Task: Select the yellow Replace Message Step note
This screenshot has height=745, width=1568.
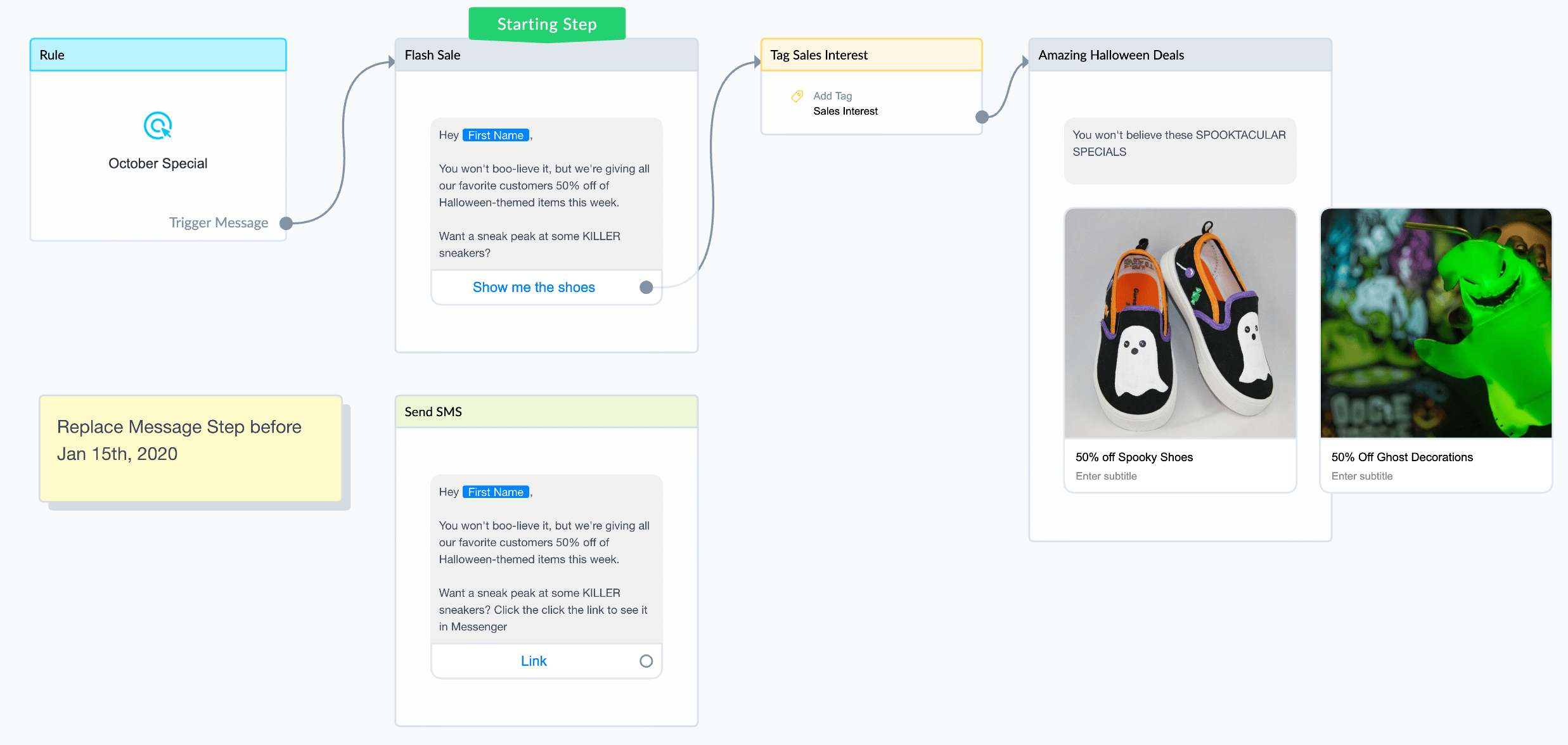Action: point(190,449)
